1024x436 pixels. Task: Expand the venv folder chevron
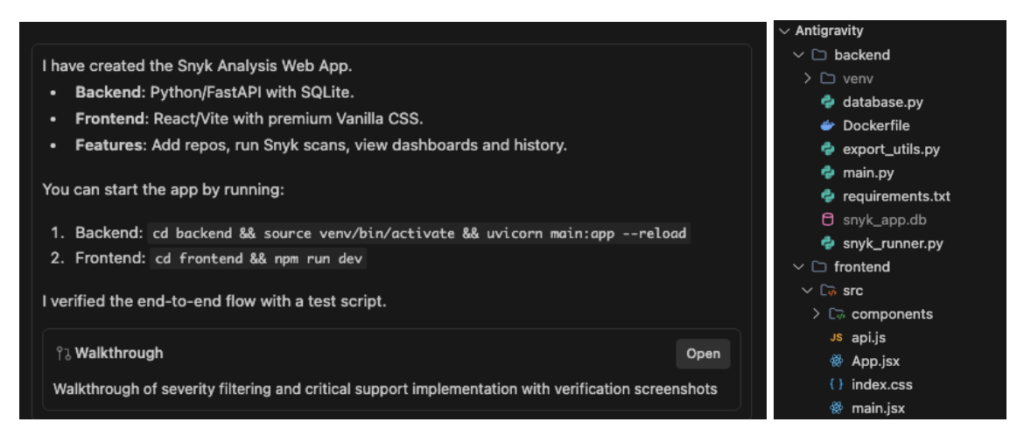pos(808,78)
